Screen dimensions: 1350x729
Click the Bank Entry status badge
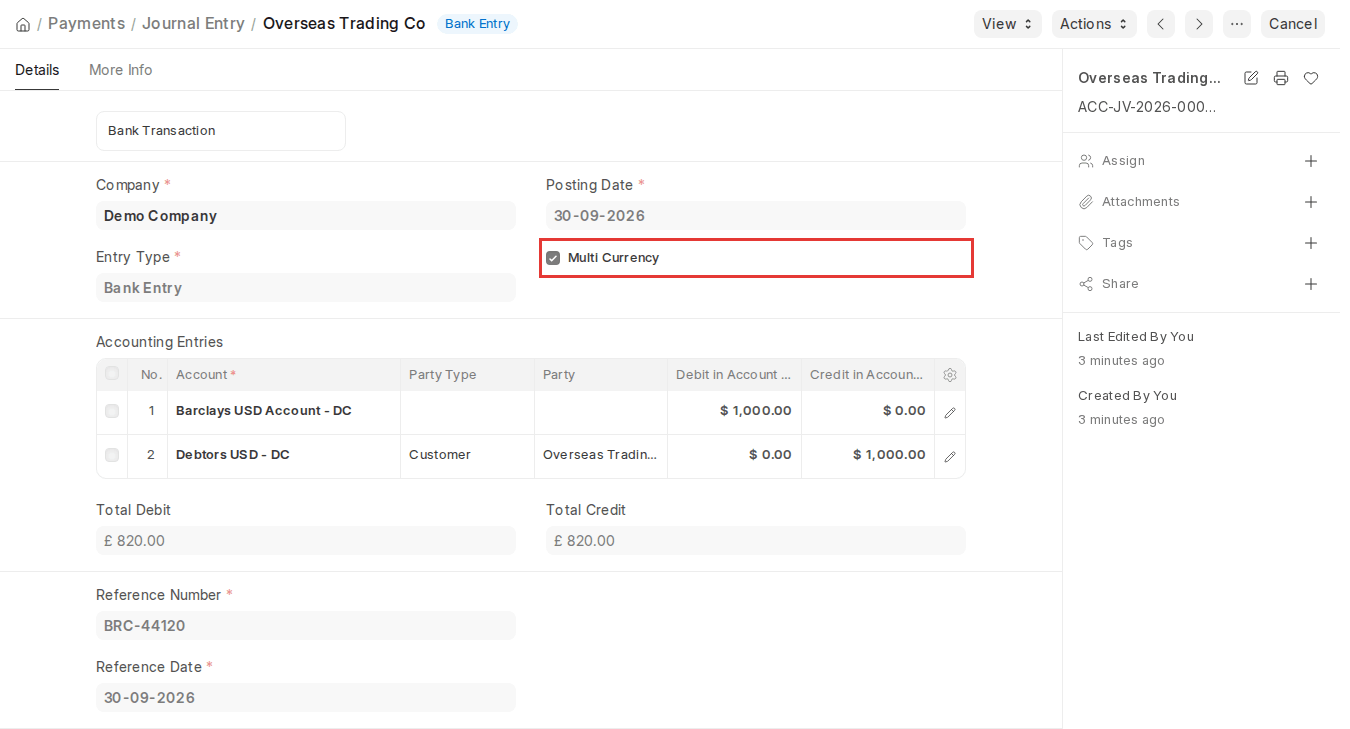(477, 24)
